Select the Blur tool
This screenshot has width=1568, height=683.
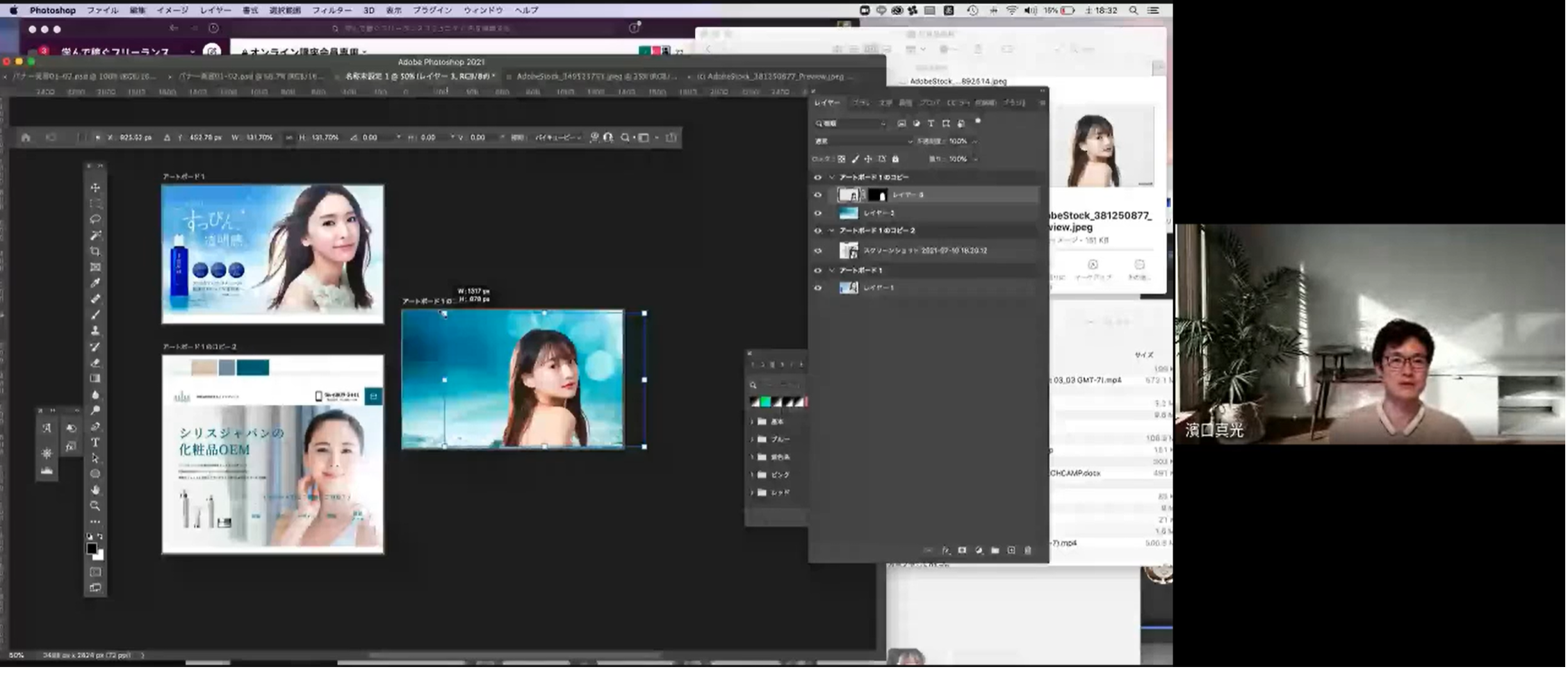[95, 395]
